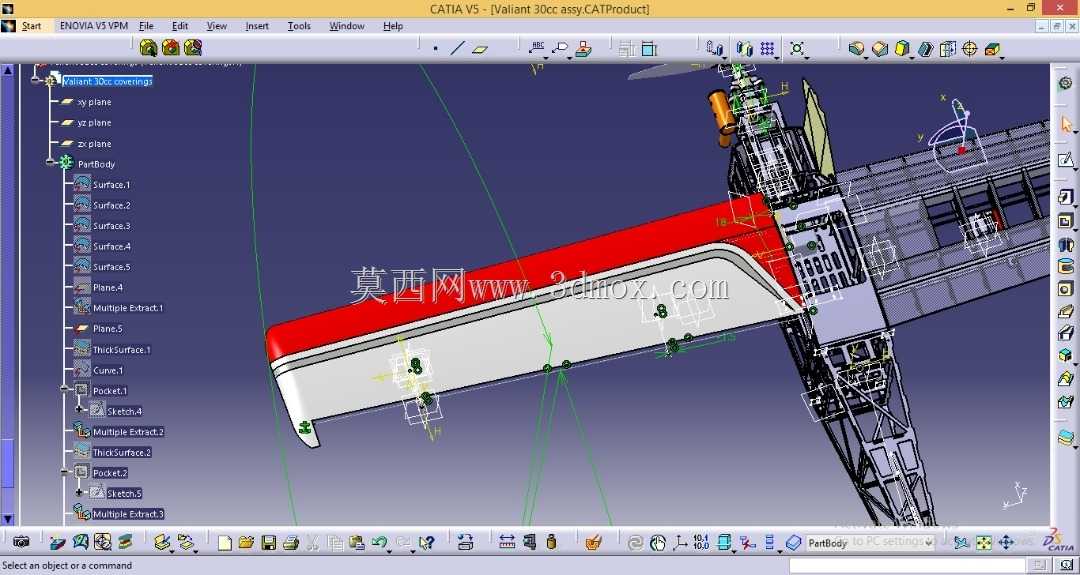
Task: Collapse the PartBody tree node
Action: 50,163
